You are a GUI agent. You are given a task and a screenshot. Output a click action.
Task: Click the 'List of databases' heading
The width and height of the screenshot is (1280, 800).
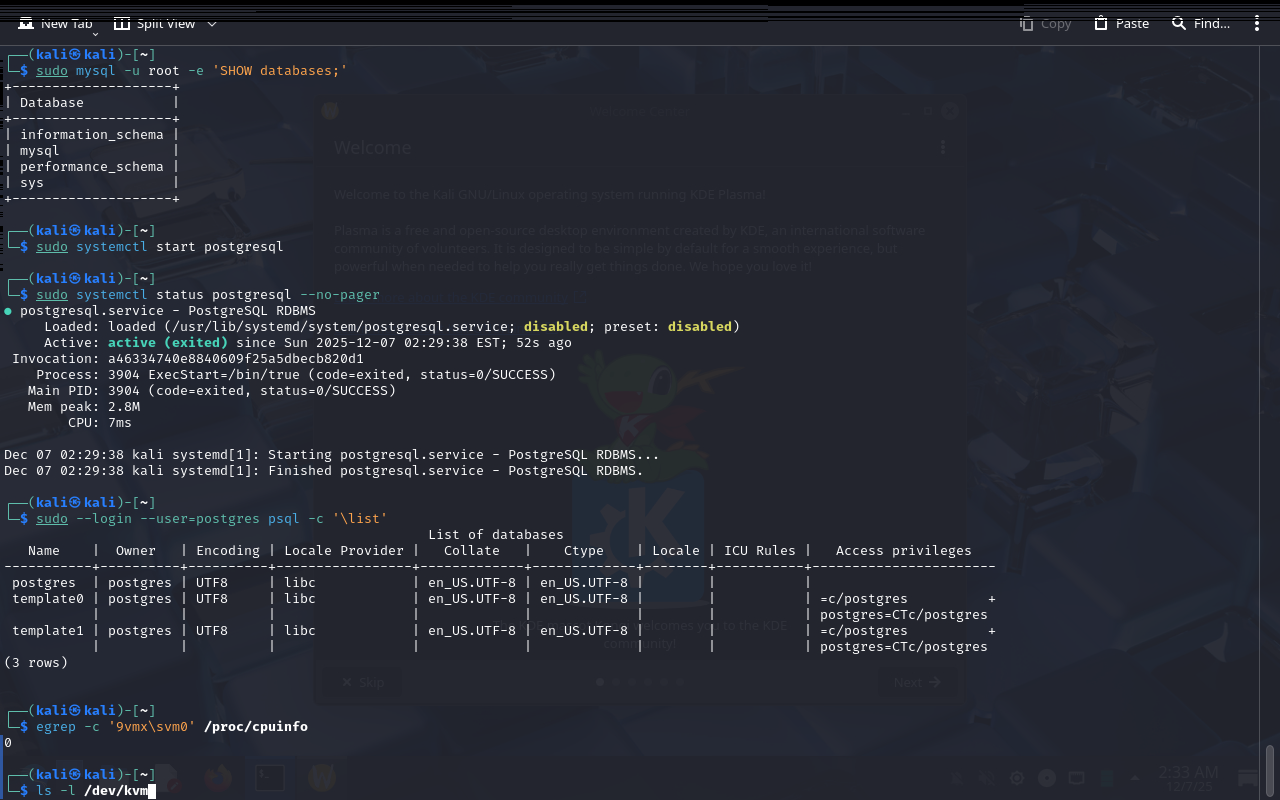(495, 535)
